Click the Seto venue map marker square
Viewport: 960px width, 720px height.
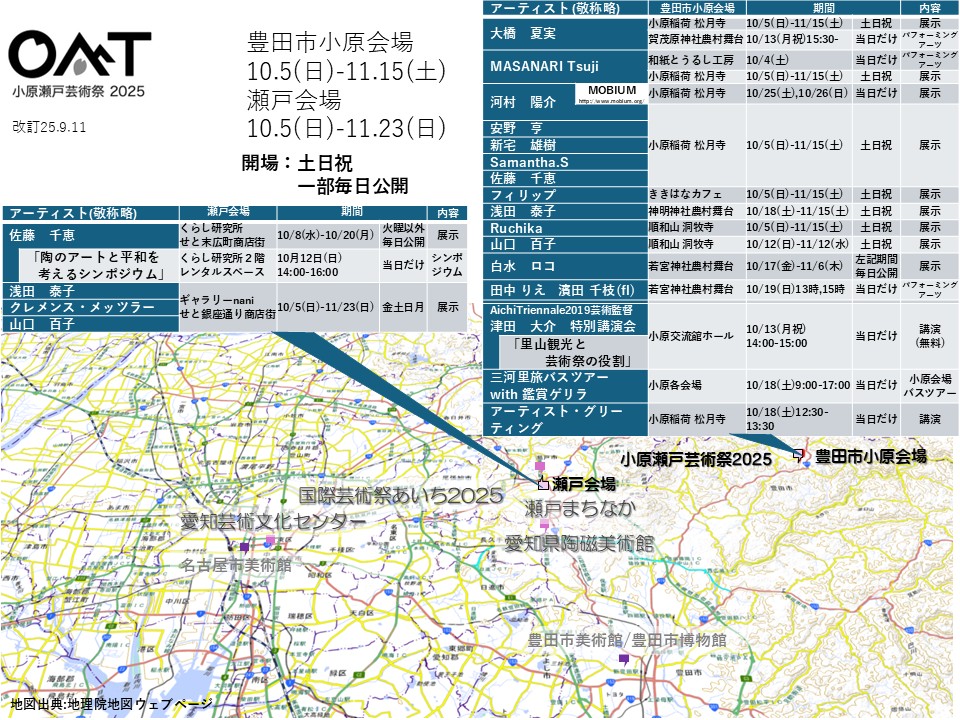point(544,484)
